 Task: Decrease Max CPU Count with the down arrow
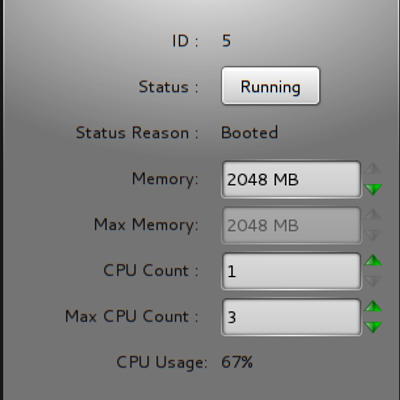tap(373, 327)
